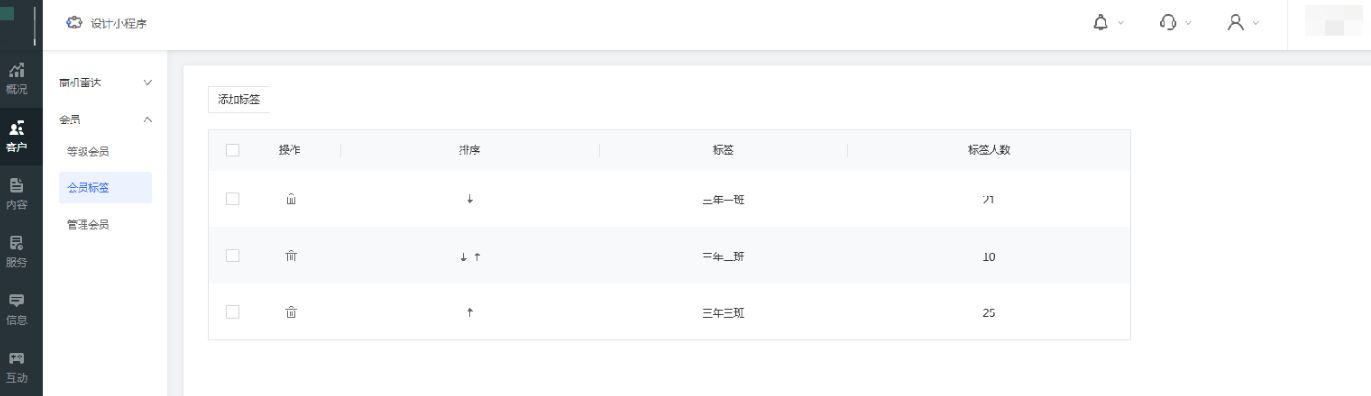Open the user account profile icon
Image resolution: width=1371 pixels, height=396 pixels.
pyautogui.click(x=1236, y=22)
